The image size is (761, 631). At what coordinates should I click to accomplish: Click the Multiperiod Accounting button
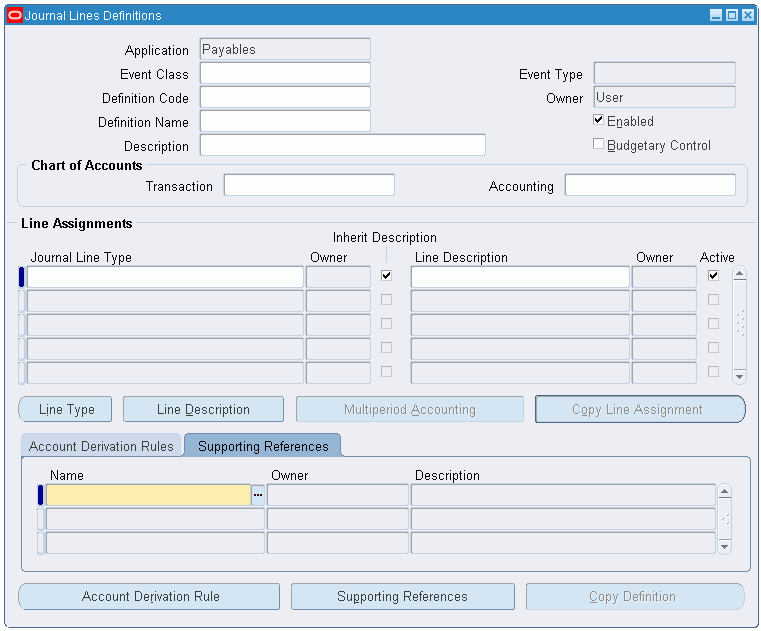[410, 409]
